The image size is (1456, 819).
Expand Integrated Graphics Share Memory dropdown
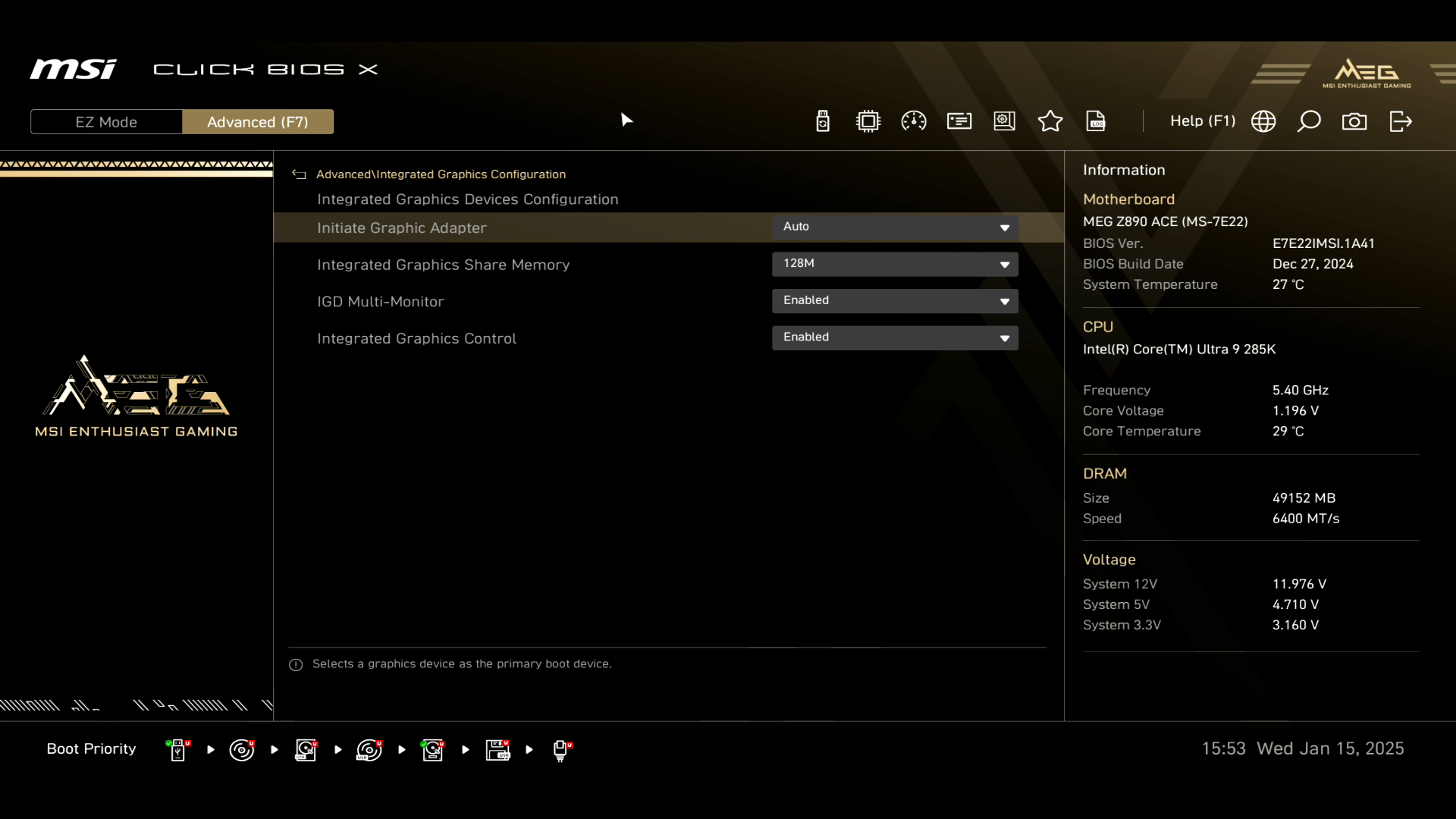point(895,264)
